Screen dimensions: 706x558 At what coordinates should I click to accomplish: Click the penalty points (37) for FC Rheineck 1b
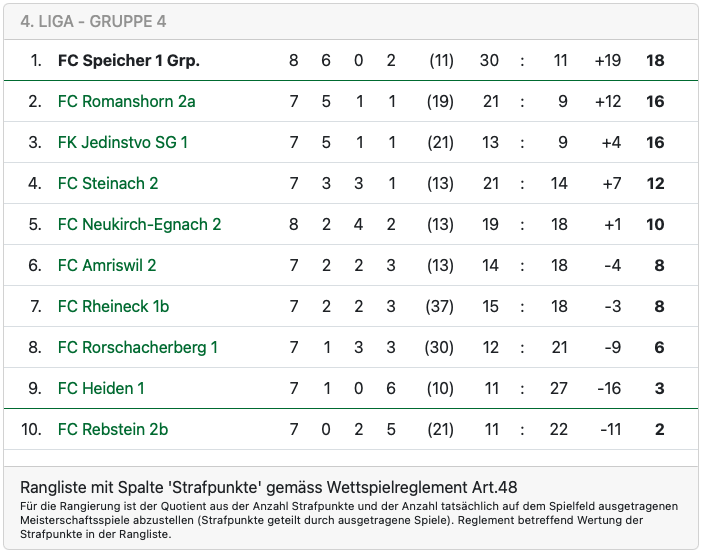[x=440, y=306]
